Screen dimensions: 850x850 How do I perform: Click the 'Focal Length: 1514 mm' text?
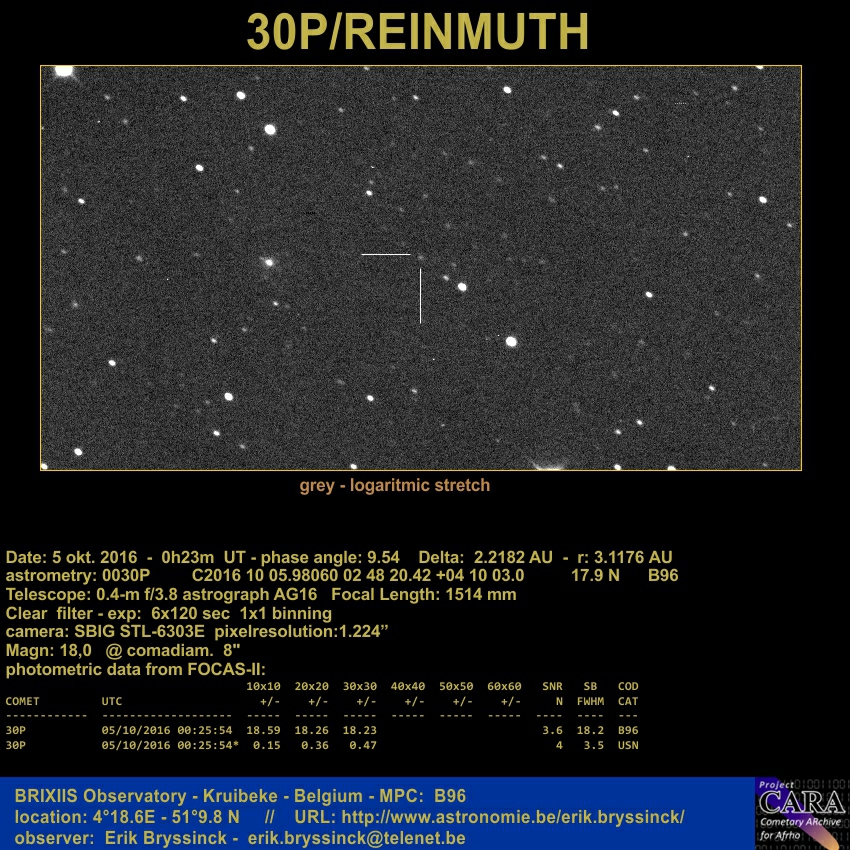coord(423,594)
